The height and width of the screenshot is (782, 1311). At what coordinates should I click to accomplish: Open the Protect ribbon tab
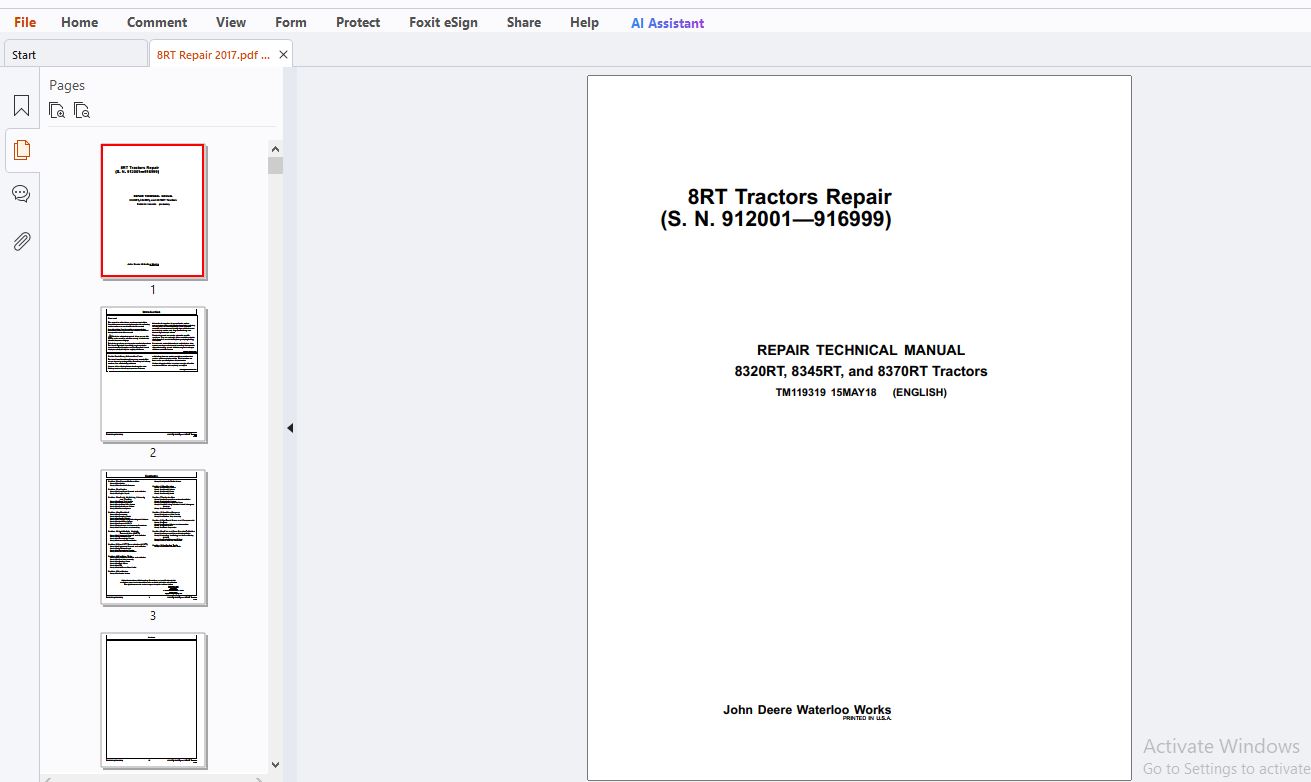[358, 22]
